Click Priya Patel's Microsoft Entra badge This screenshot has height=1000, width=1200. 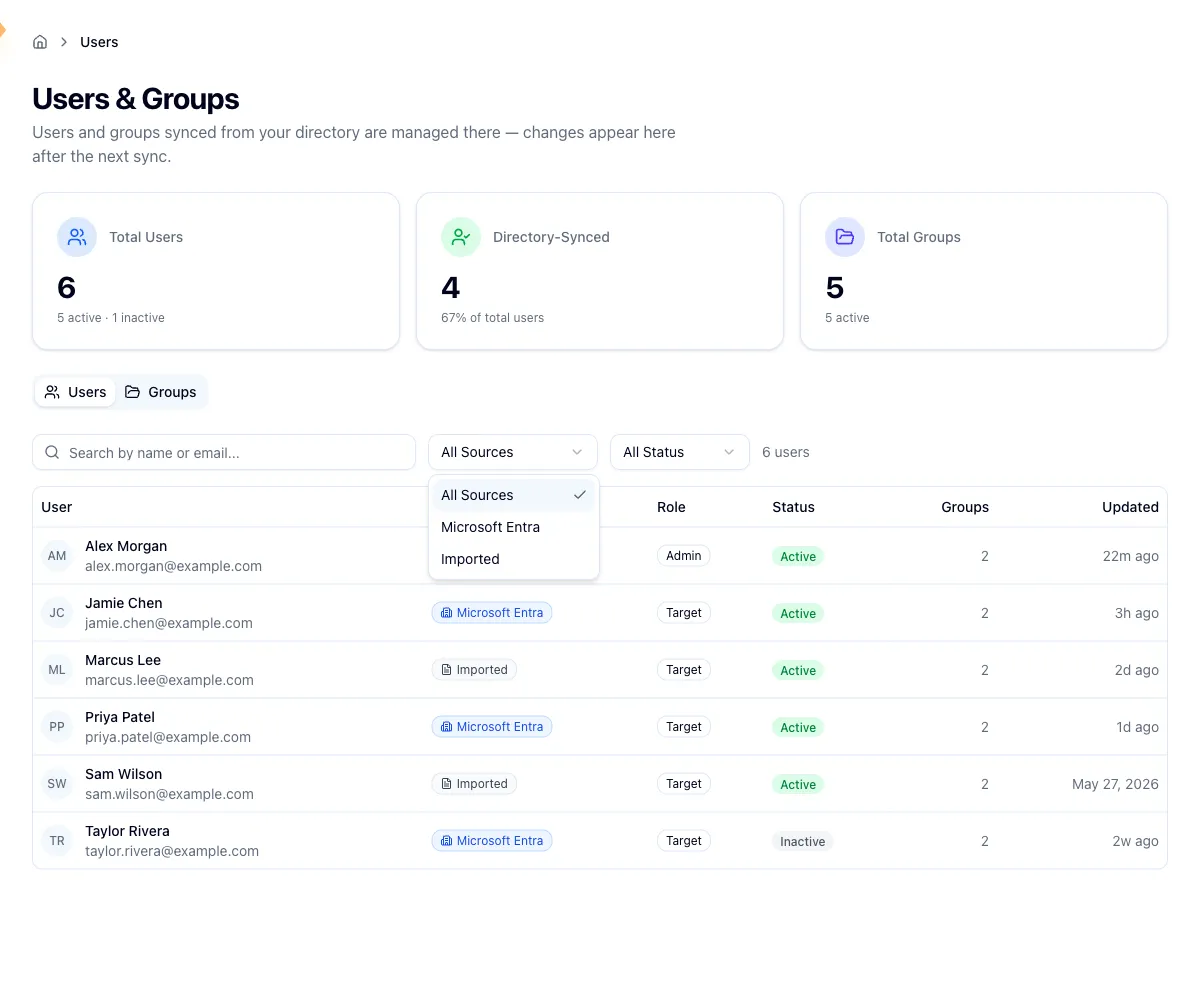click(492, 727)
